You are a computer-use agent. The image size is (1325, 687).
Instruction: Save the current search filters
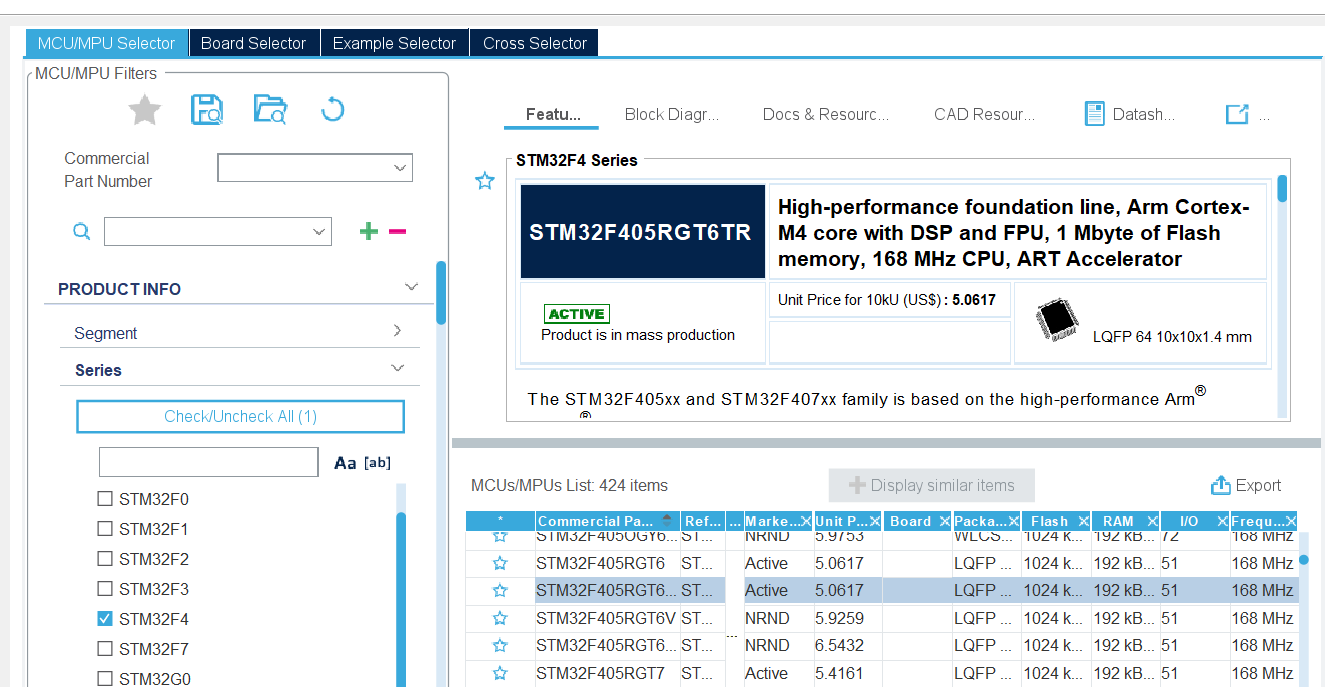point(207,110)
